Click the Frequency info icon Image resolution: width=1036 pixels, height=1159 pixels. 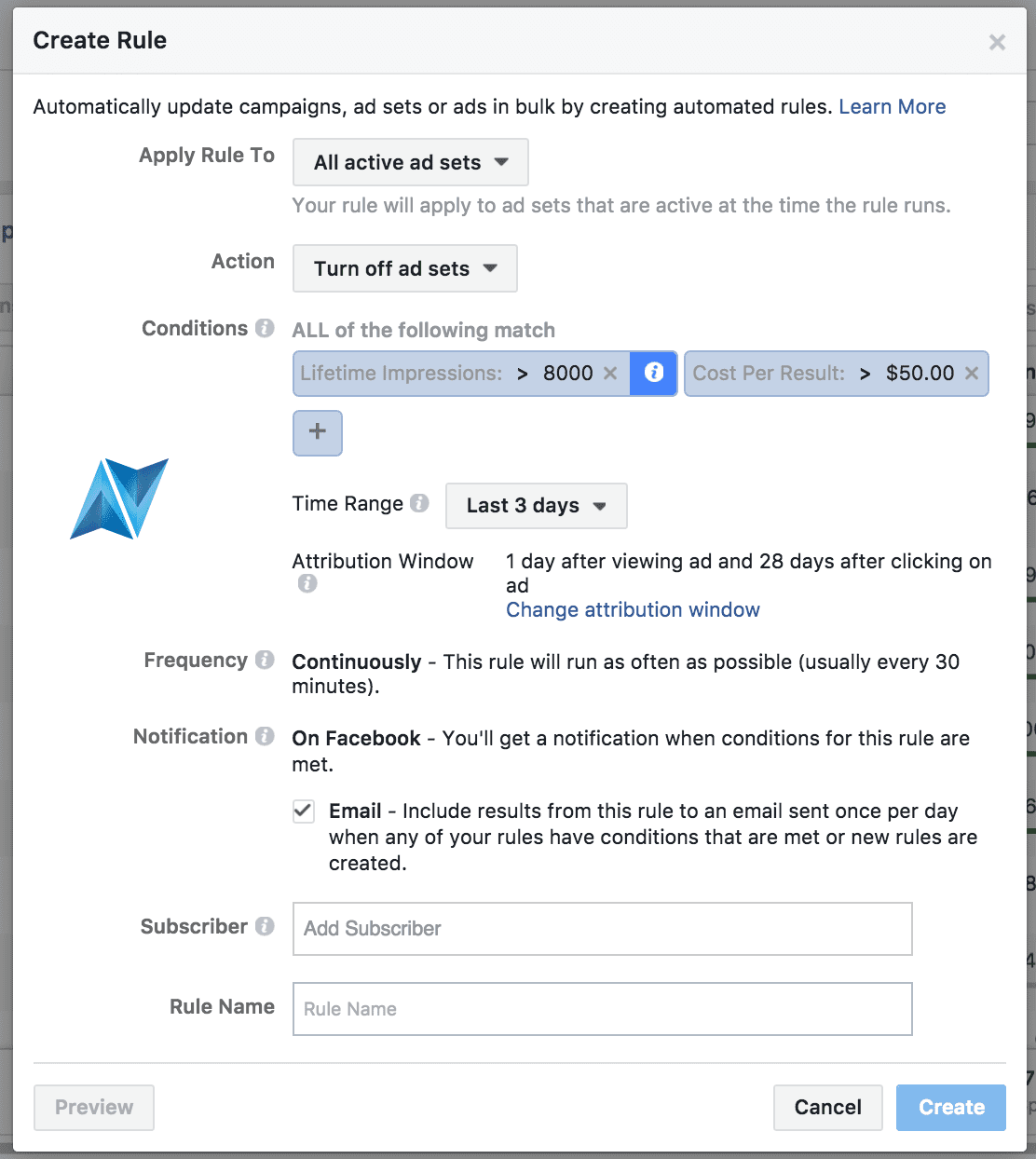[x=265, y=660]
